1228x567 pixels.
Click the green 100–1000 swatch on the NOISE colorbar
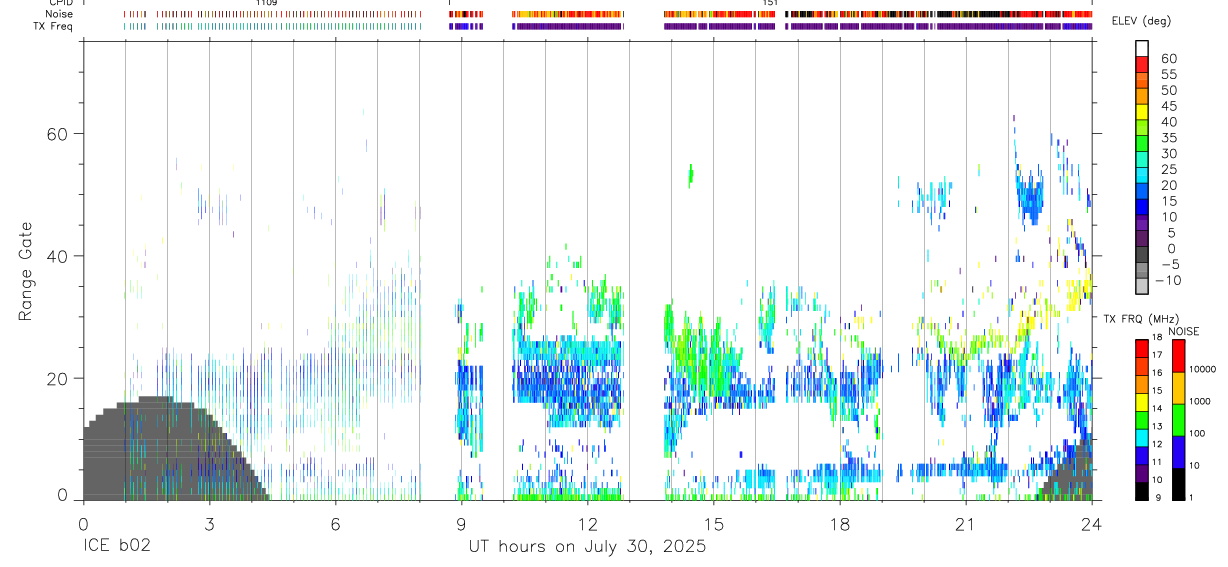click(x=1177, y=419)
